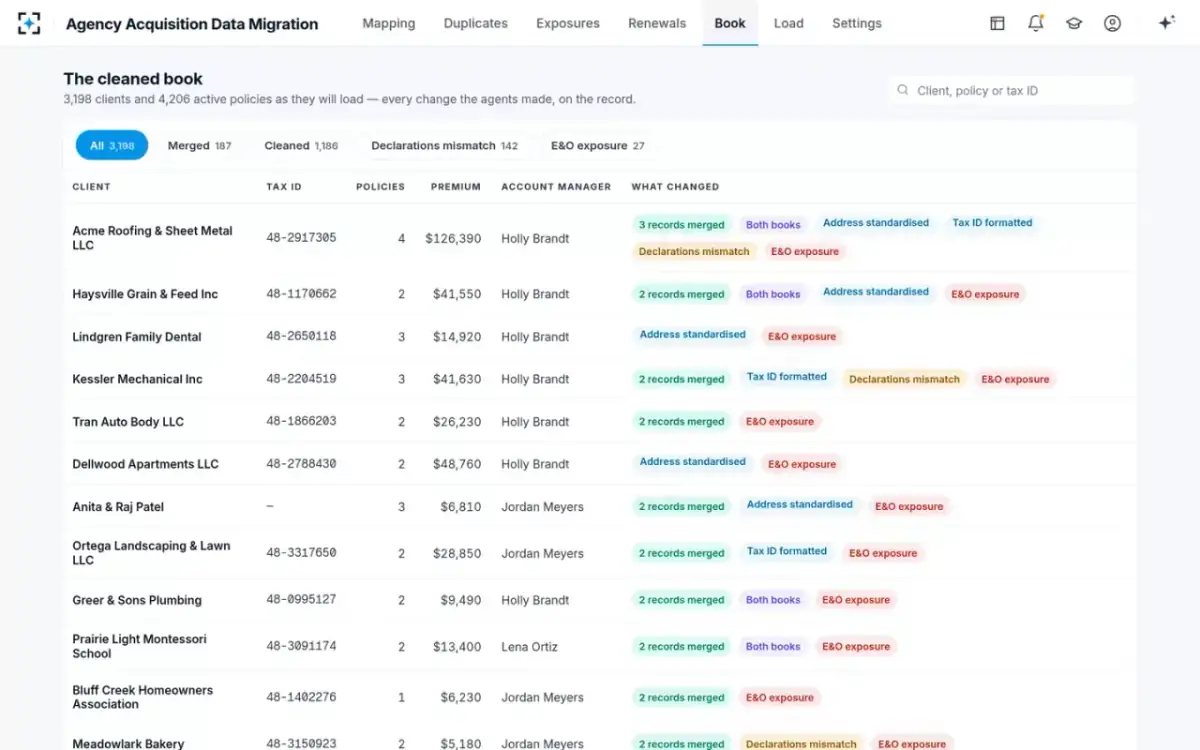Click the 'Agency Acquisition Data Migration' title
Viewport: 1200px width, 750px height.
click(192, 24)
